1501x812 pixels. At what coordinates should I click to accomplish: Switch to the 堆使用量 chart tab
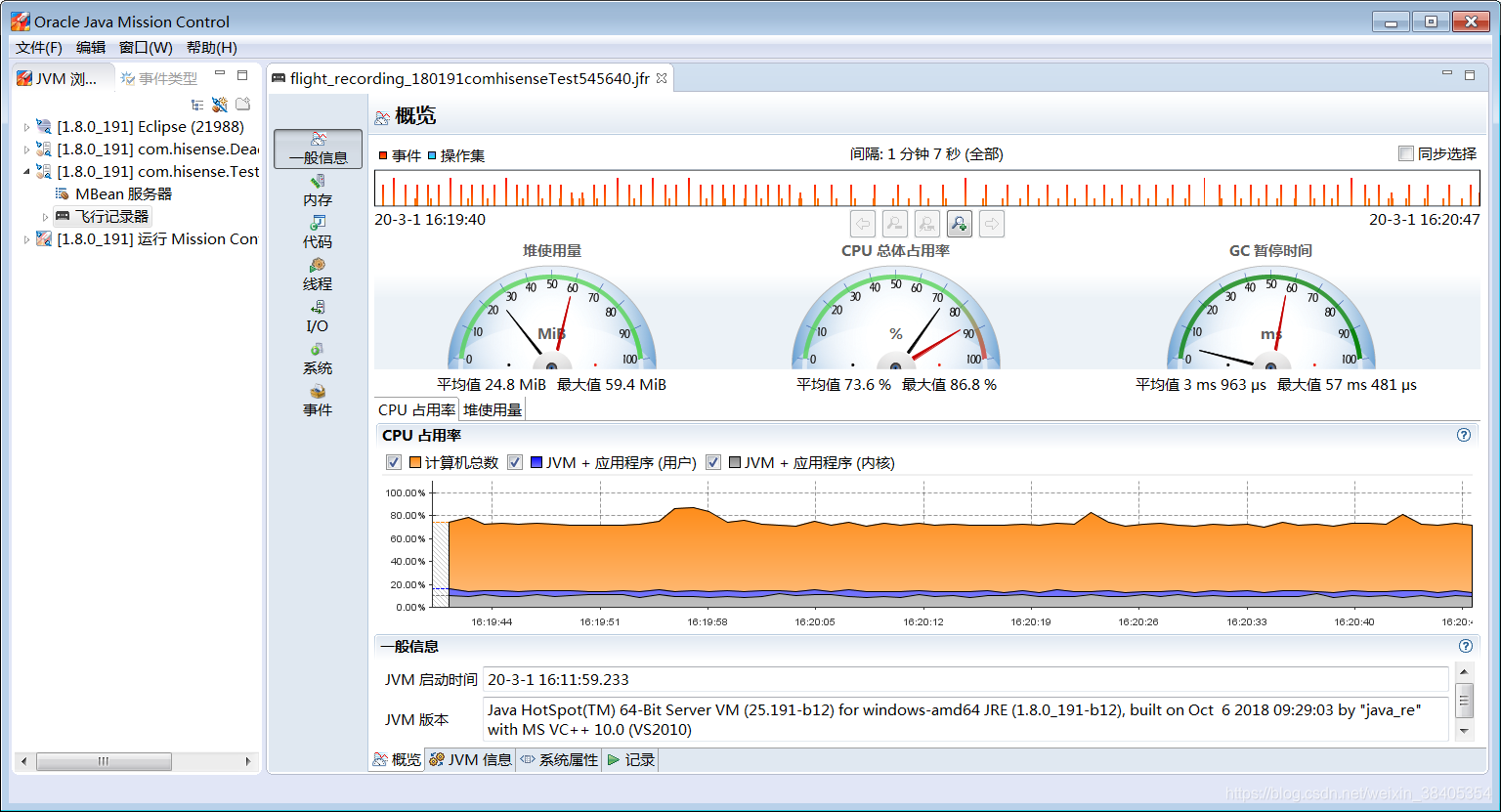(x=493, y=409)
